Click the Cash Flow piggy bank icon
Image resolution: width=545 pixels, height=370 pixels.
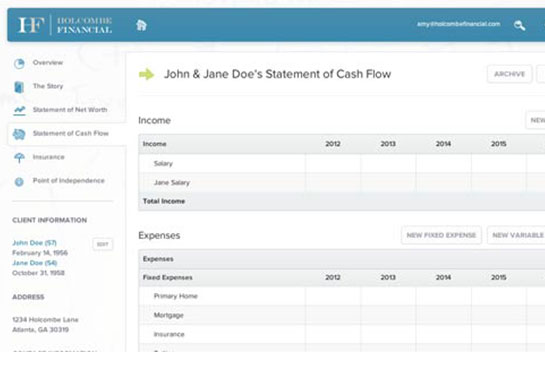pos(19,134)
